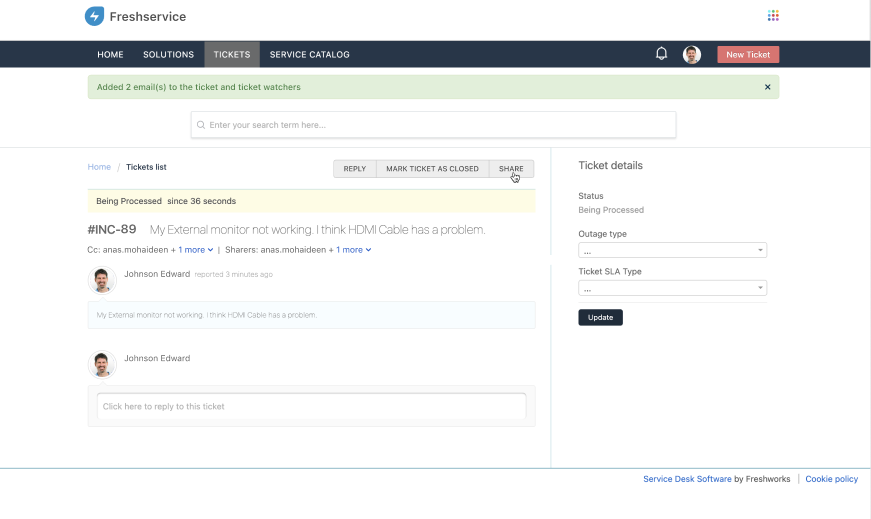Screen dimensions: 871x519
Task: Click Johnson Edward avatar on reported message
Action: point(102,280)
